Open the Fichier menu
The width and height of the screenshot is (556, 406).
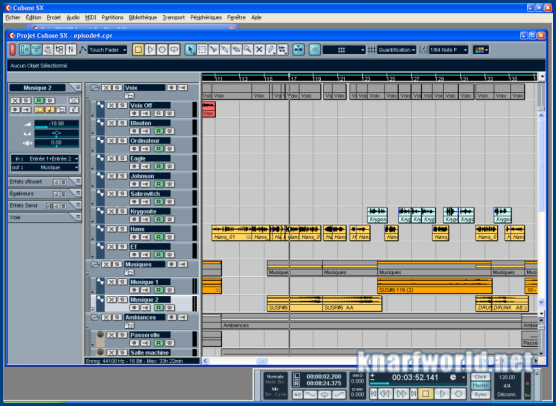click(x=13, y=17)
